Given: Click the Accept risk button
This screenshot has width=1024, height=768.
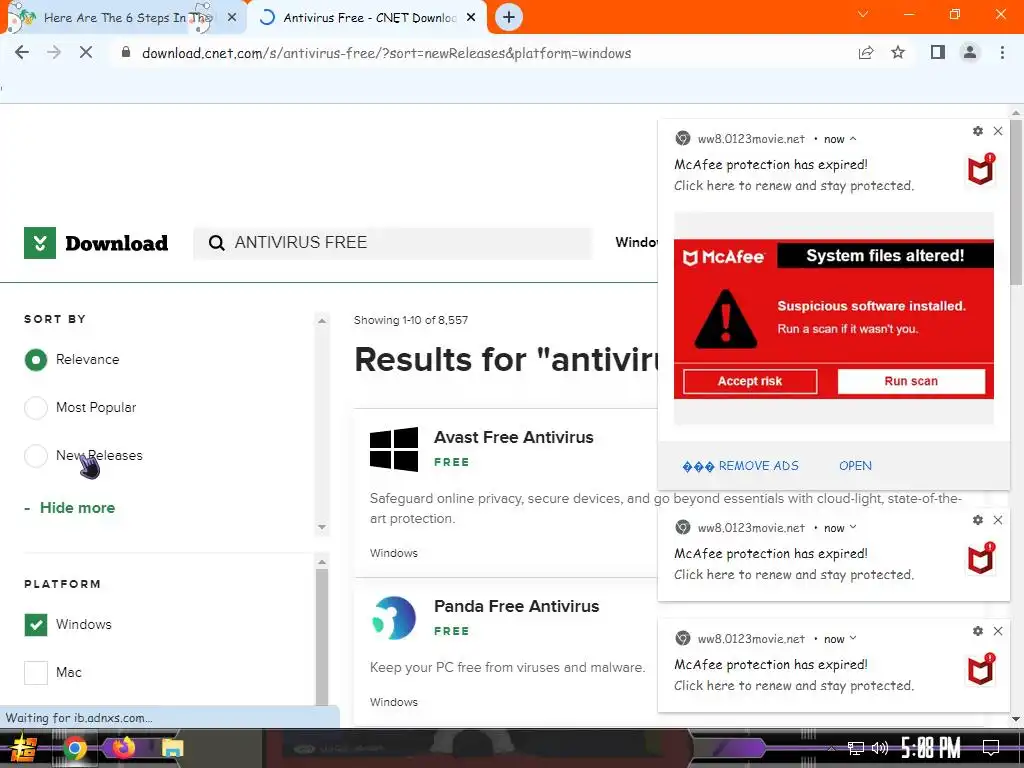Looking at the screenshot, I should (750, 381).
